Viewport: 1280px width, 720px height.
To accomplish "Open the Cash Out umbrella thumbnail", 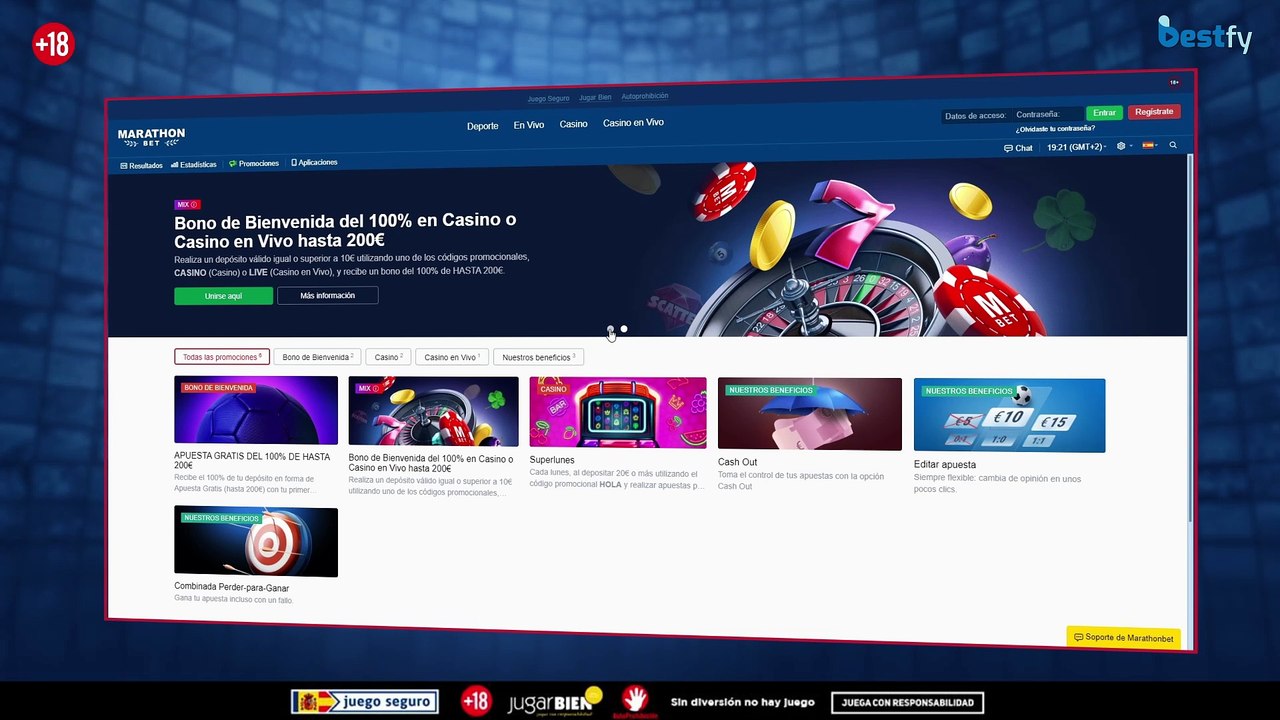I will point(810,414).
